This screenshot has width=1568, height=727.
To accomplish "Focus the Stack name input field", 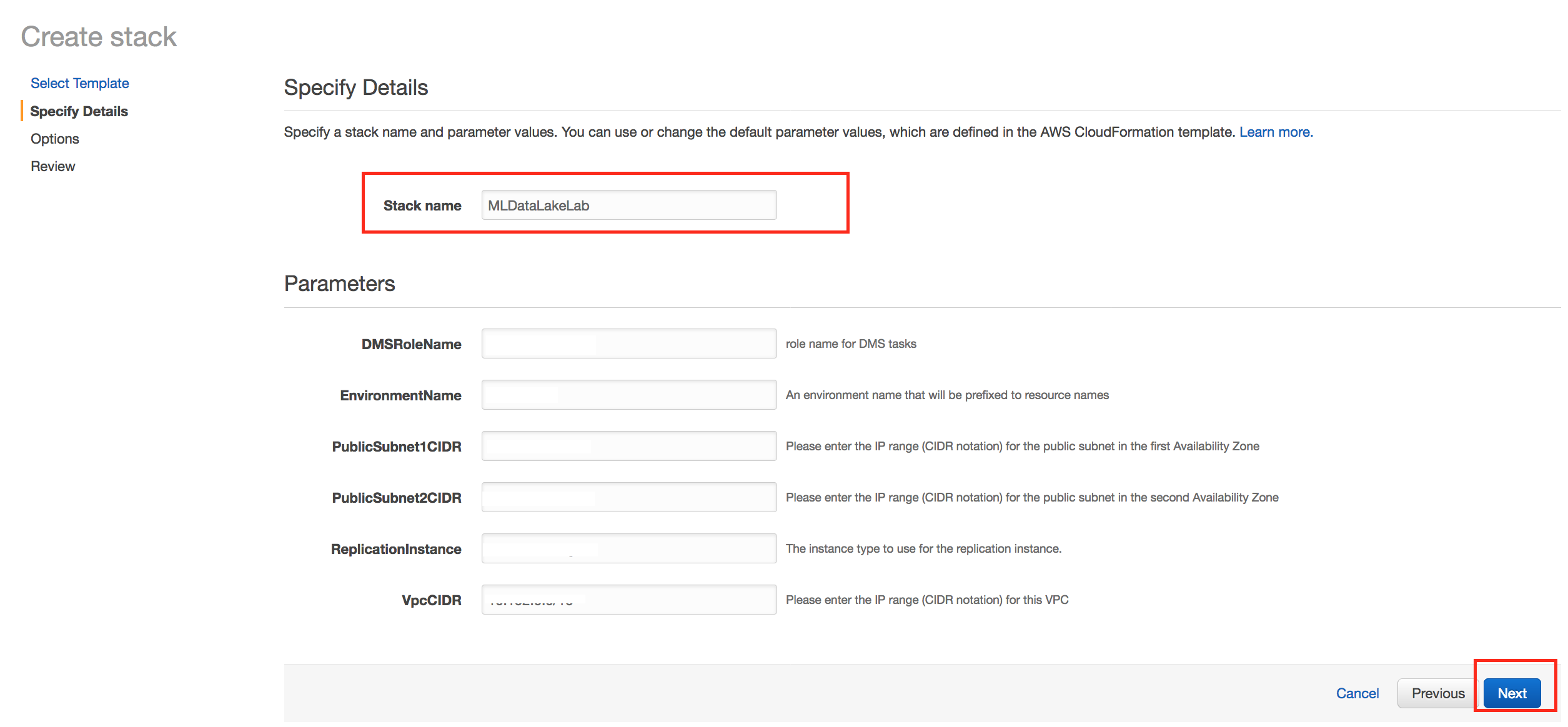I will point(628,205).
